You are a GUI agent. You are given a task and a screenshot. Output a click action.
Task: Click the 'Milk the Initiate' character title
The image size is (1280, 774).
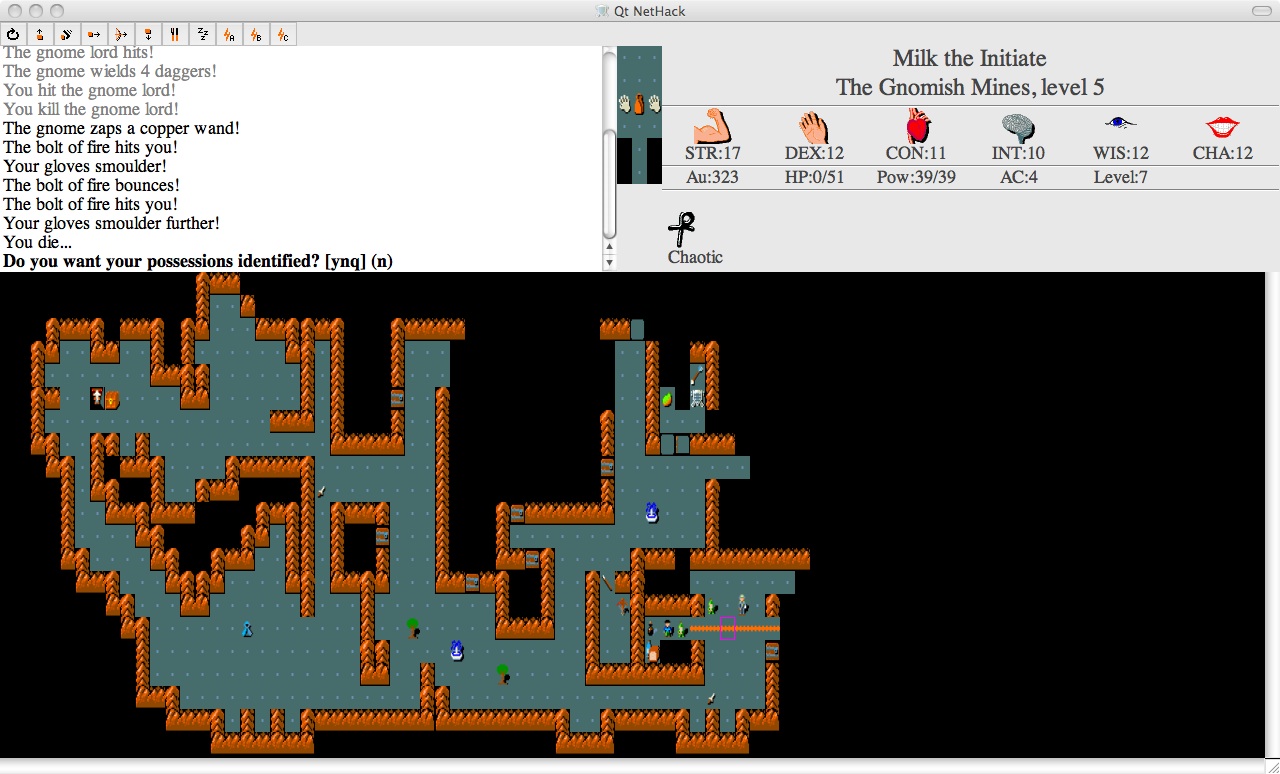[970, 58]
